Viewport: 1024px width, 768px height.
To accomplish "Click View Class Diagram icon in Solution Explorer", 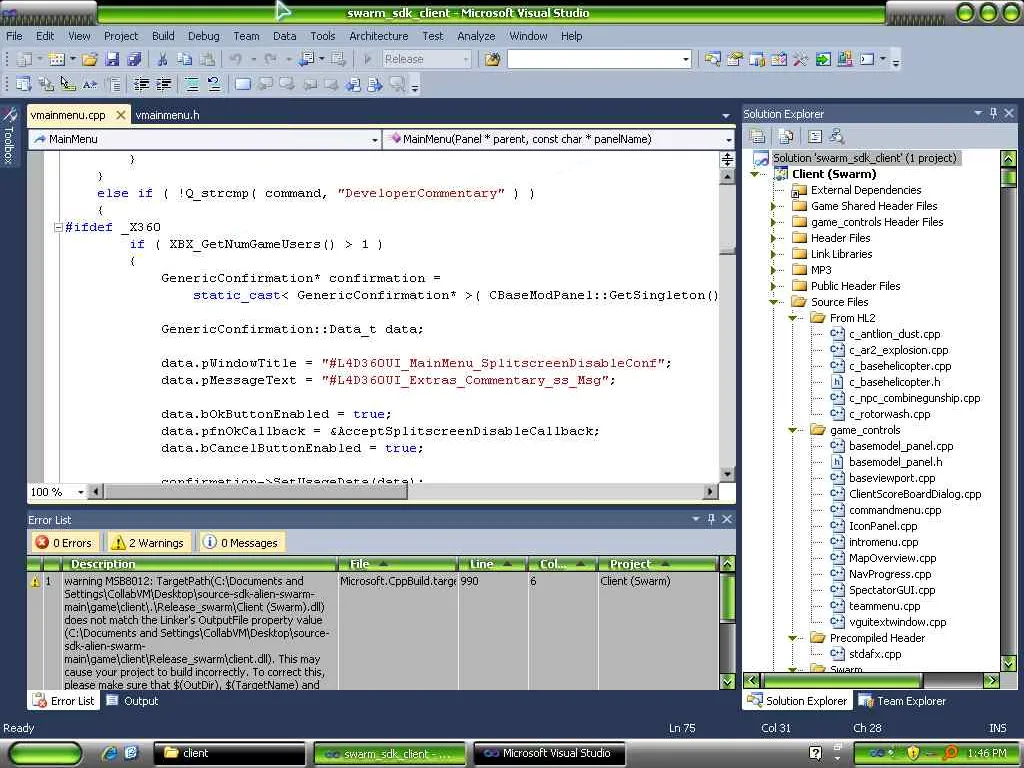I will [837, 136].
